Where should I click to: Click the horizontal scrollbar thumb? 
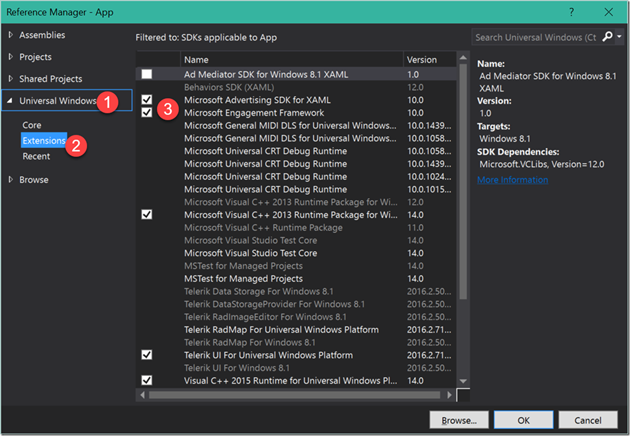[x=295, y=395]
